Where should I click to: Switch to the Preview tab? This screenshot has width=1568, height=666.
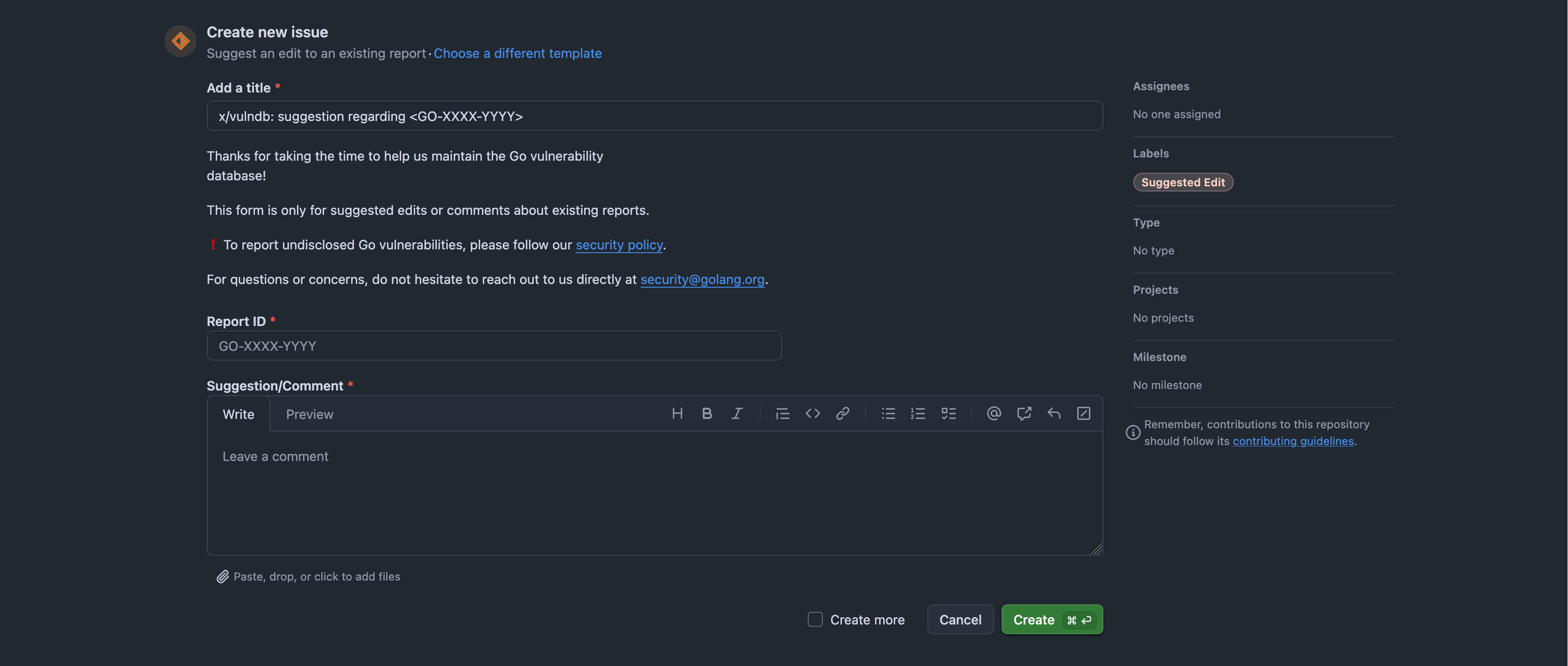pyautogui.click(x=309, y=414)
